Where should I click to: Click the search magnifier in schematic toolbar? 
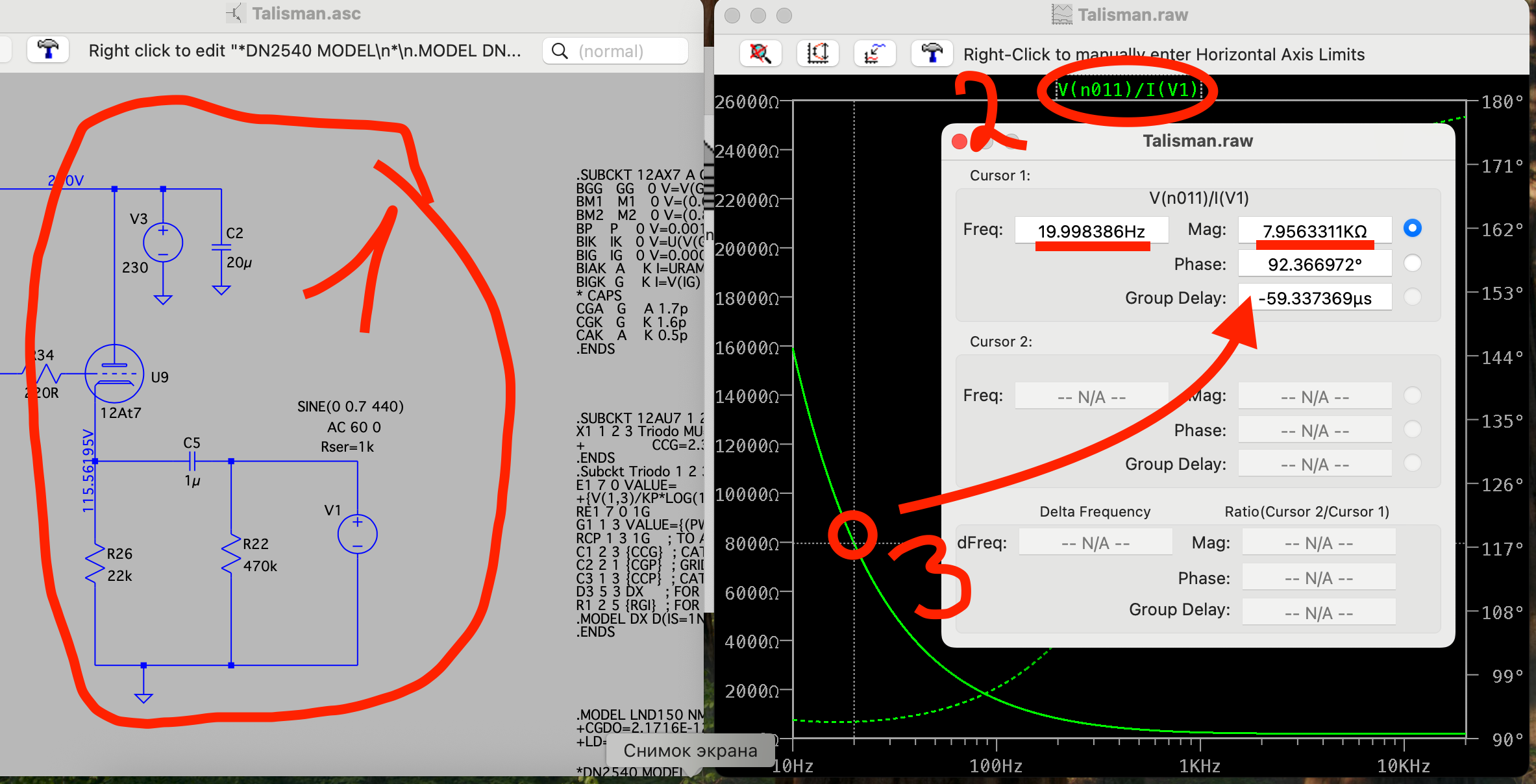coord(560,51)
